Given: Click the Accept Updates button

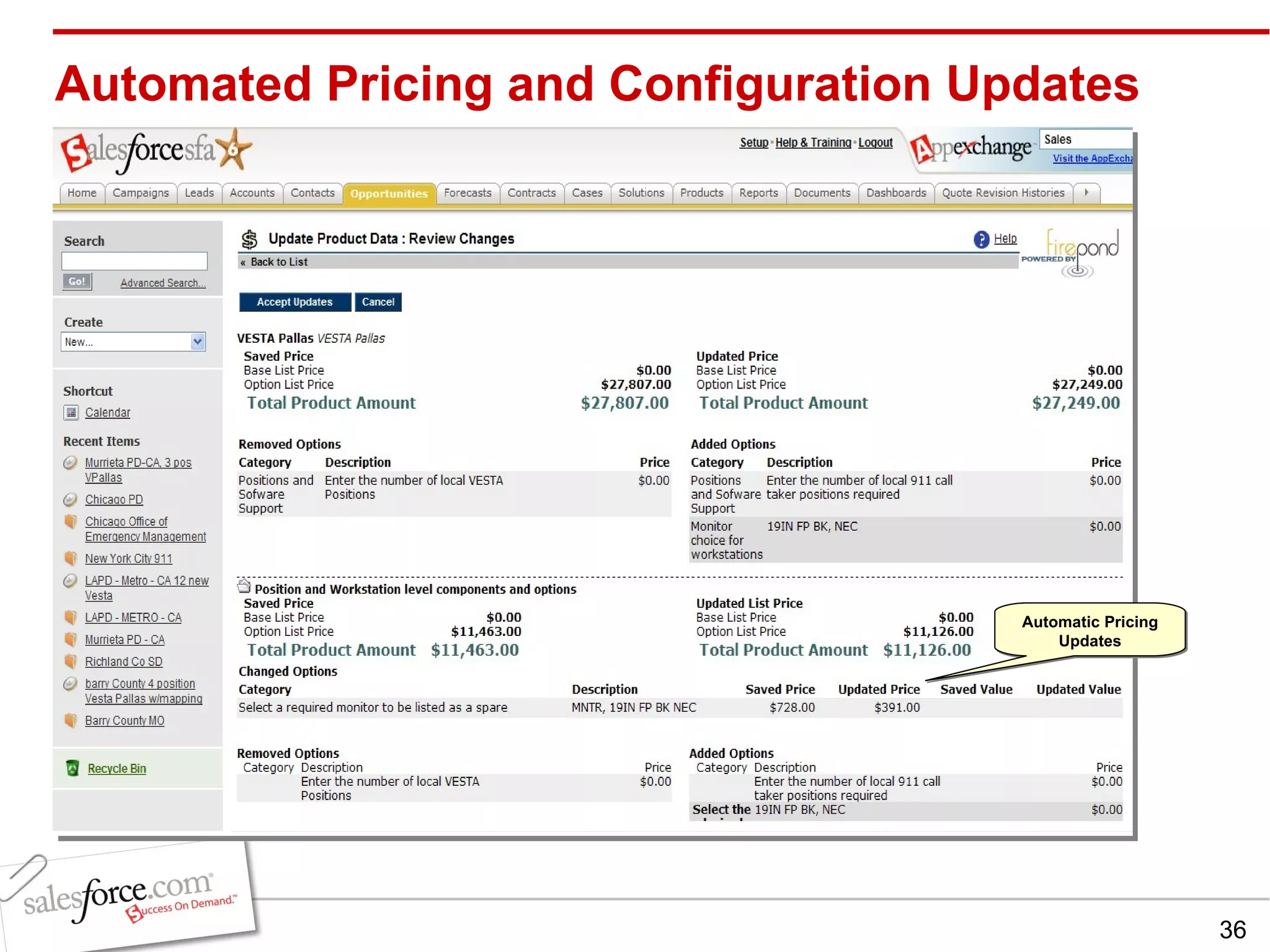Looking at the screenshot, I should 295,302.
